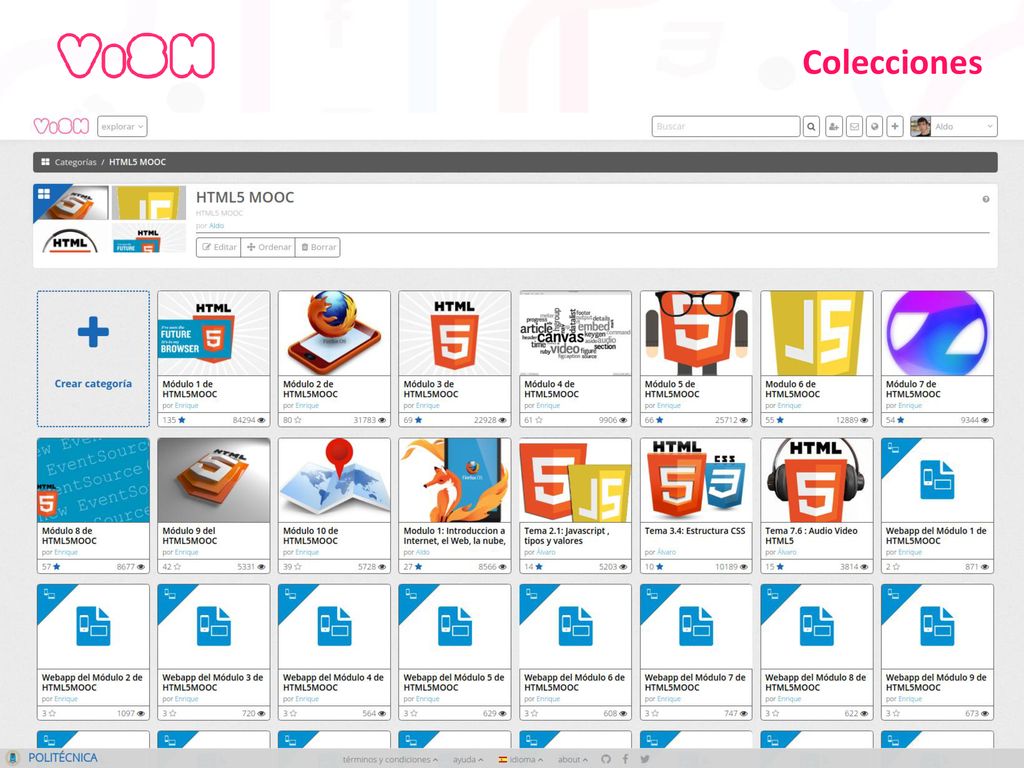The width and height of the screenshot is (1024, 768).
Task: Click the author link Aldo under HTML5 MOOC
Action: pyautogui.click(x=216, y=226)
